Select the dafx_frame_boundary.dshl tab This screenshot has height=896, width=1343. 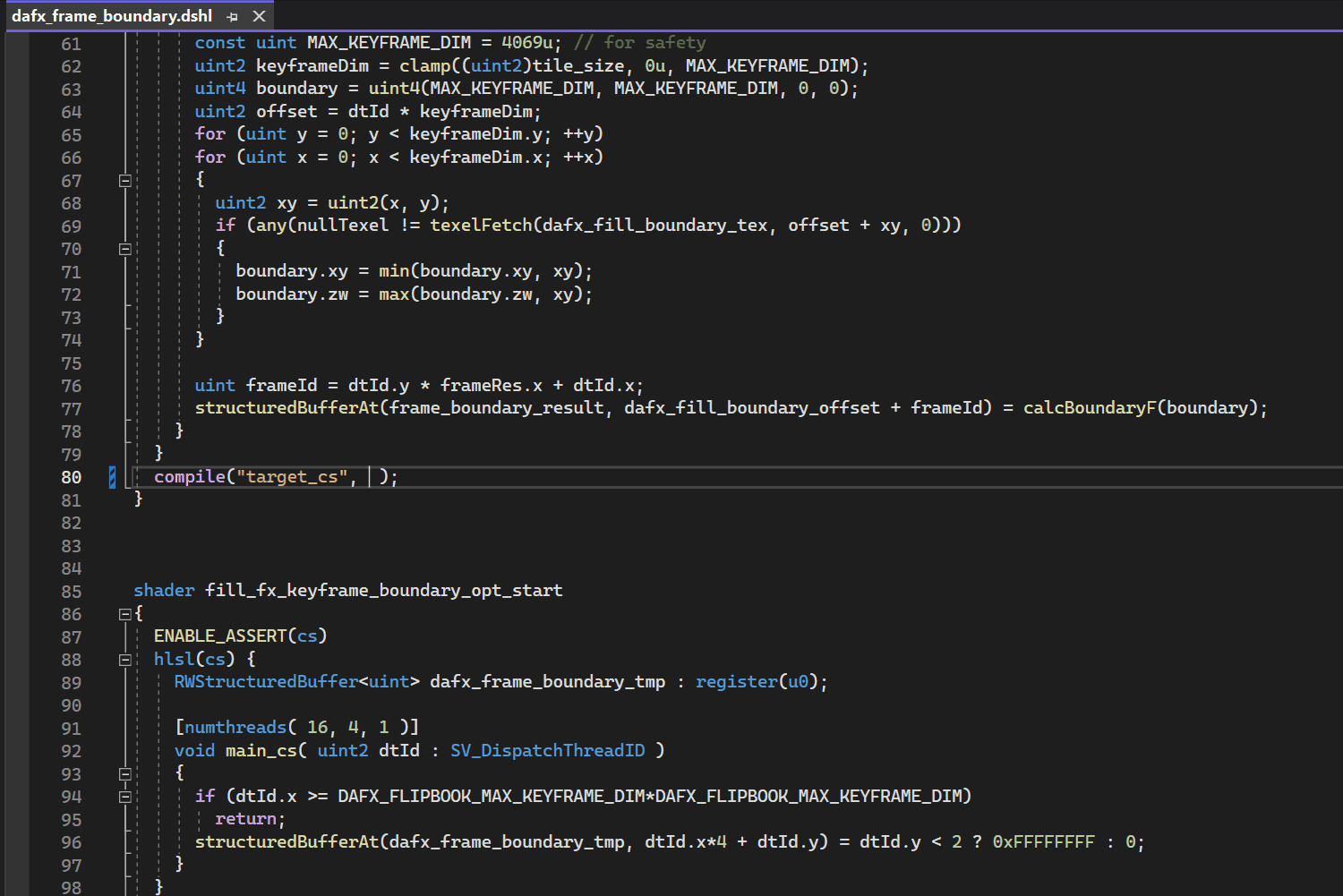tap(112, 15)
